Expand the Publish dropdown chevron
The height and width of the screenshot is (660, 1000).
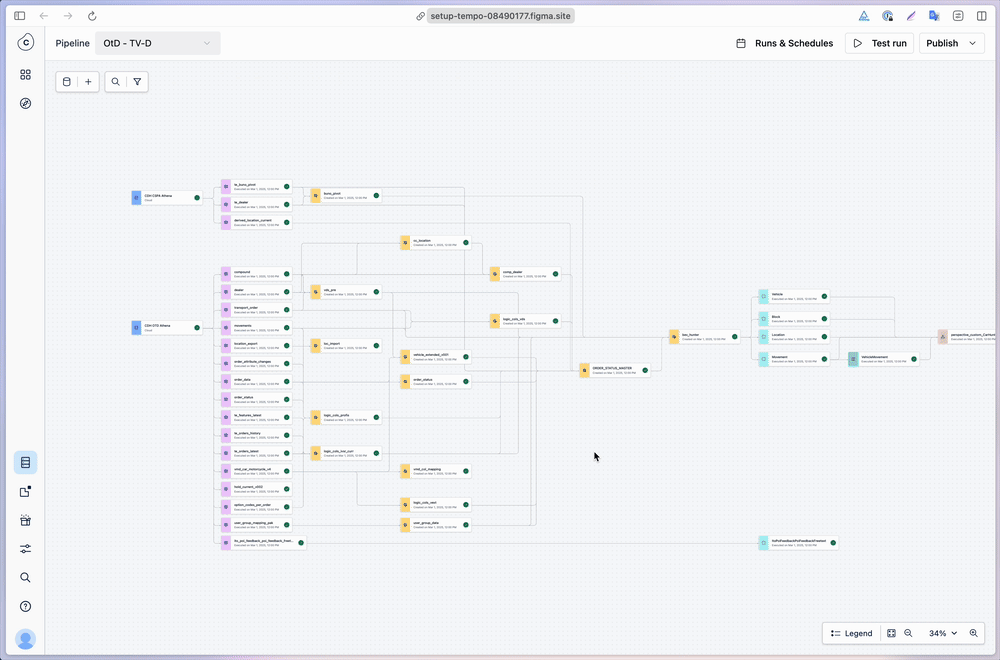(971, 43)
